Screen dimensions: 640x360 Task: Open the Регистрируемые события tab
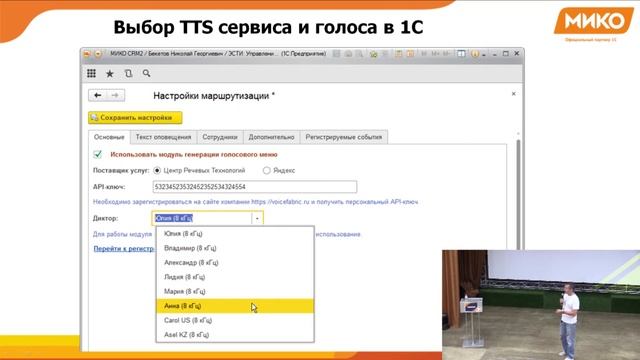pos(344,137)
